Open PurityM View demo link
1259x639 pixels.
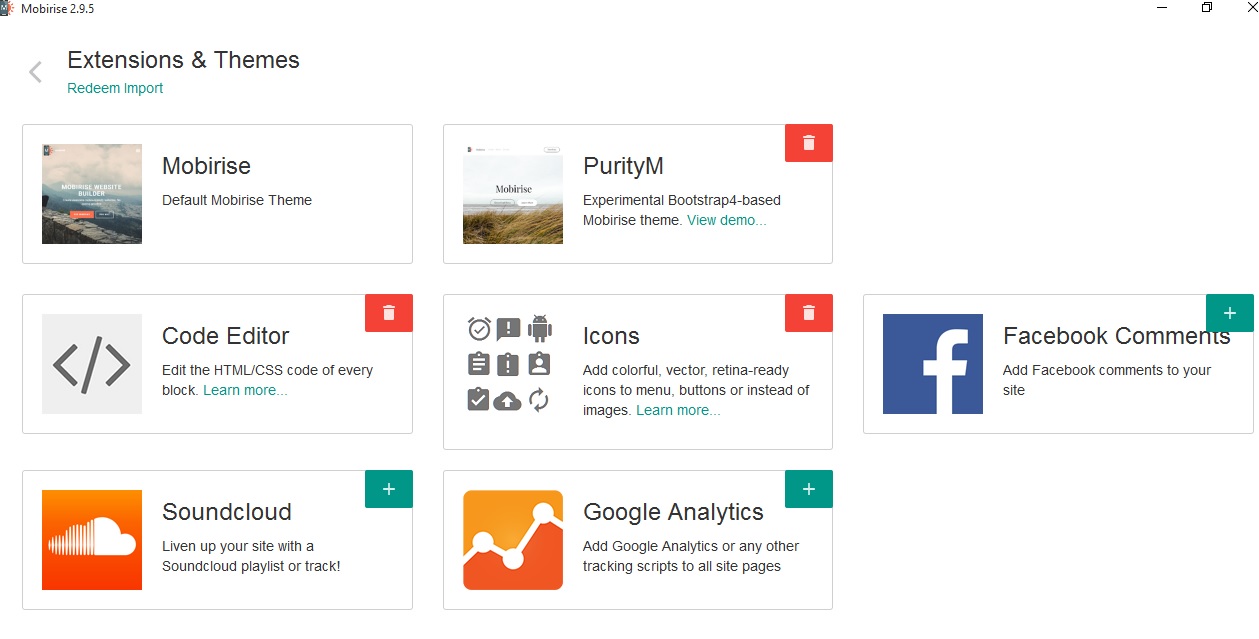click(726, 220)
